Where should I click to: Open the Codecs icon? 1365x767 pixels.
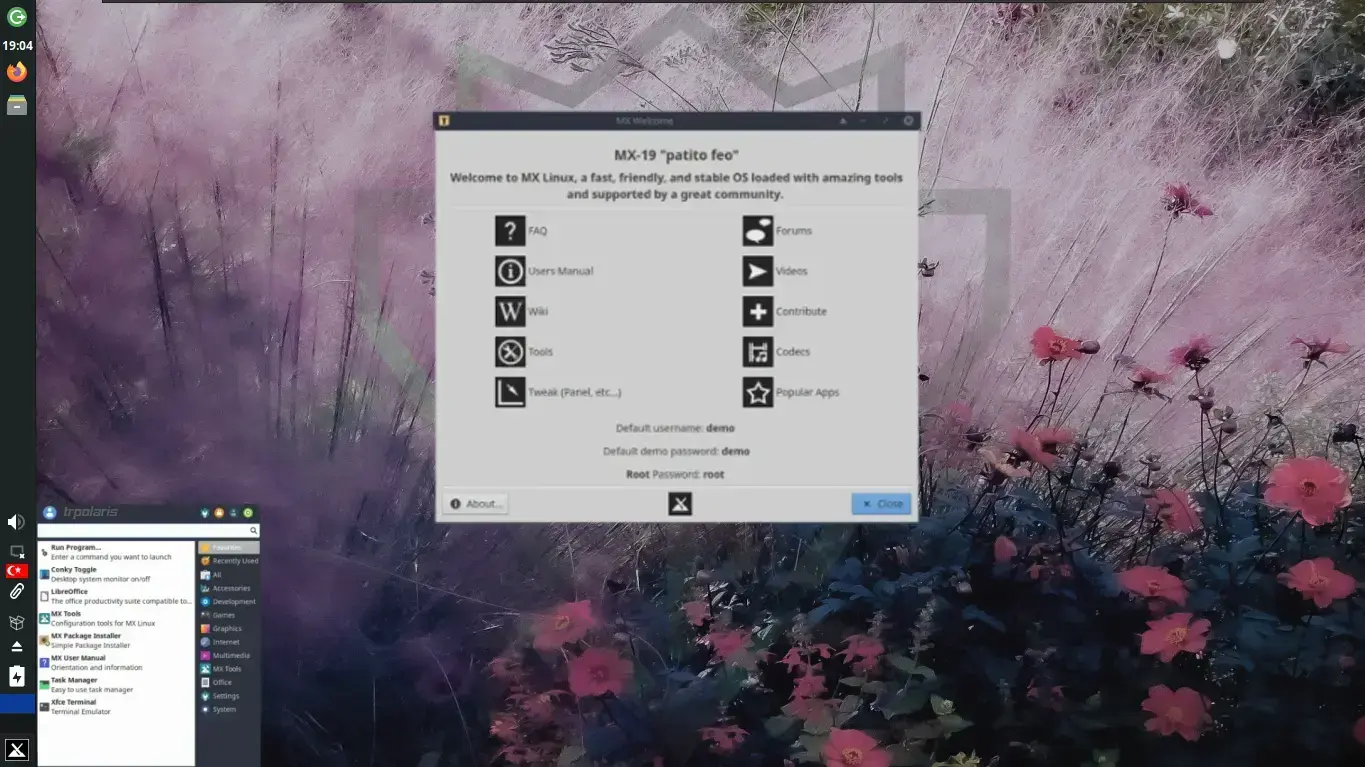point(758,352)
